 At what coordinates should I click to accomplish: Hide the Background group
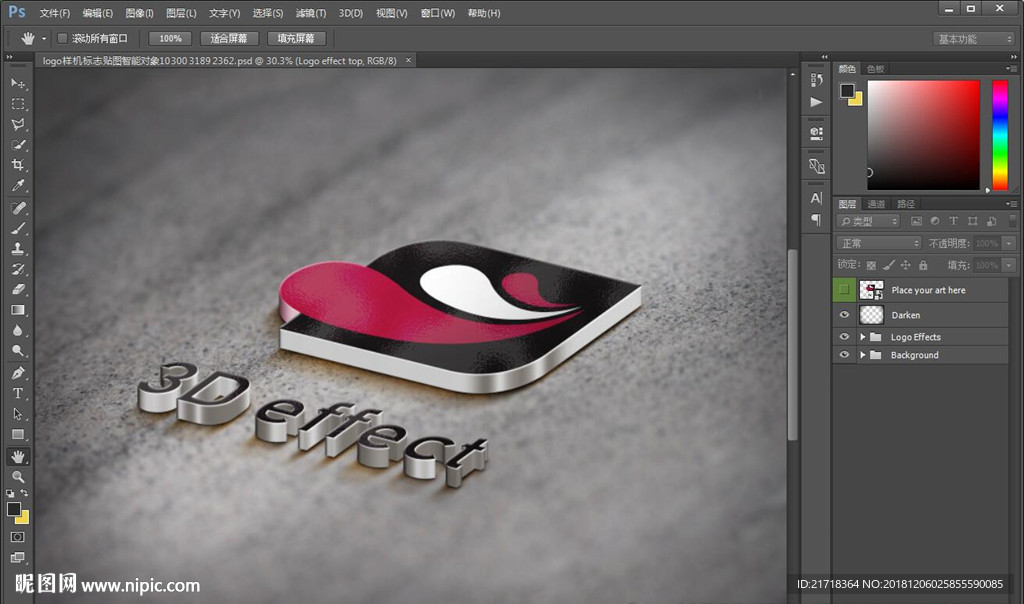pos(844,355)
